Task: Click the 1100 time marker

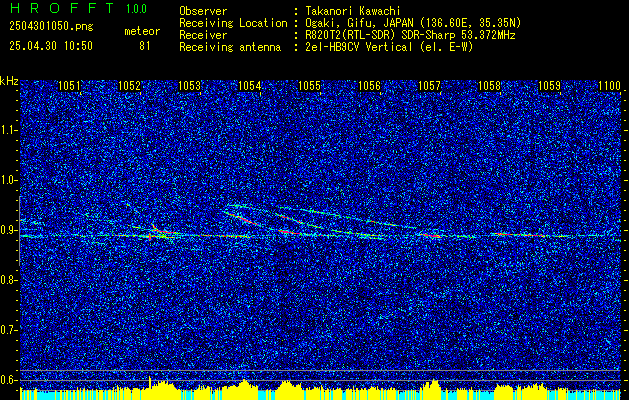Action: 609,86
